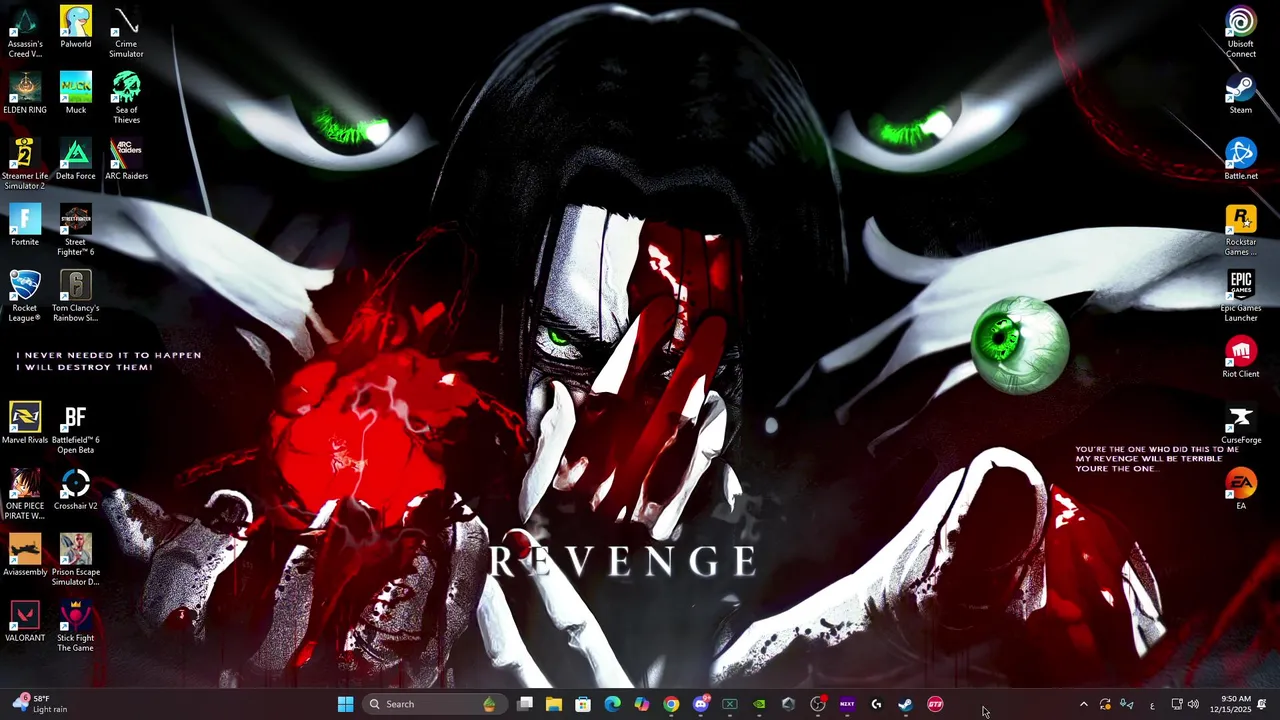Select the Riot Client desktop icon

[x=1241, y=357]
